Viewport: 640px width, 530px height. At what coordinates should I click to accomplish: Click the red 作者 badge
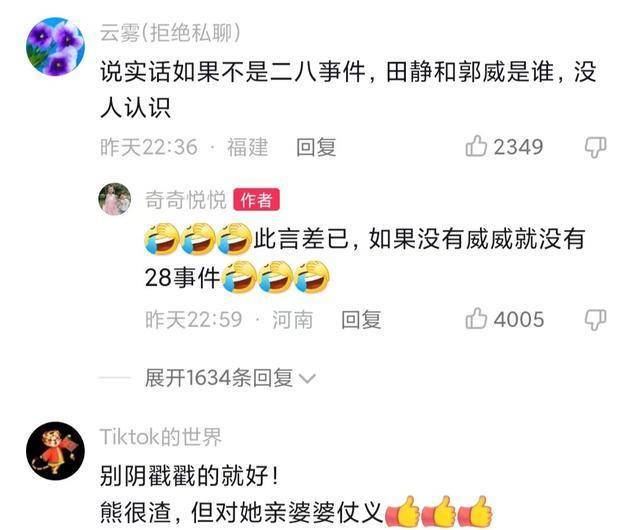(x=256, y=200)
